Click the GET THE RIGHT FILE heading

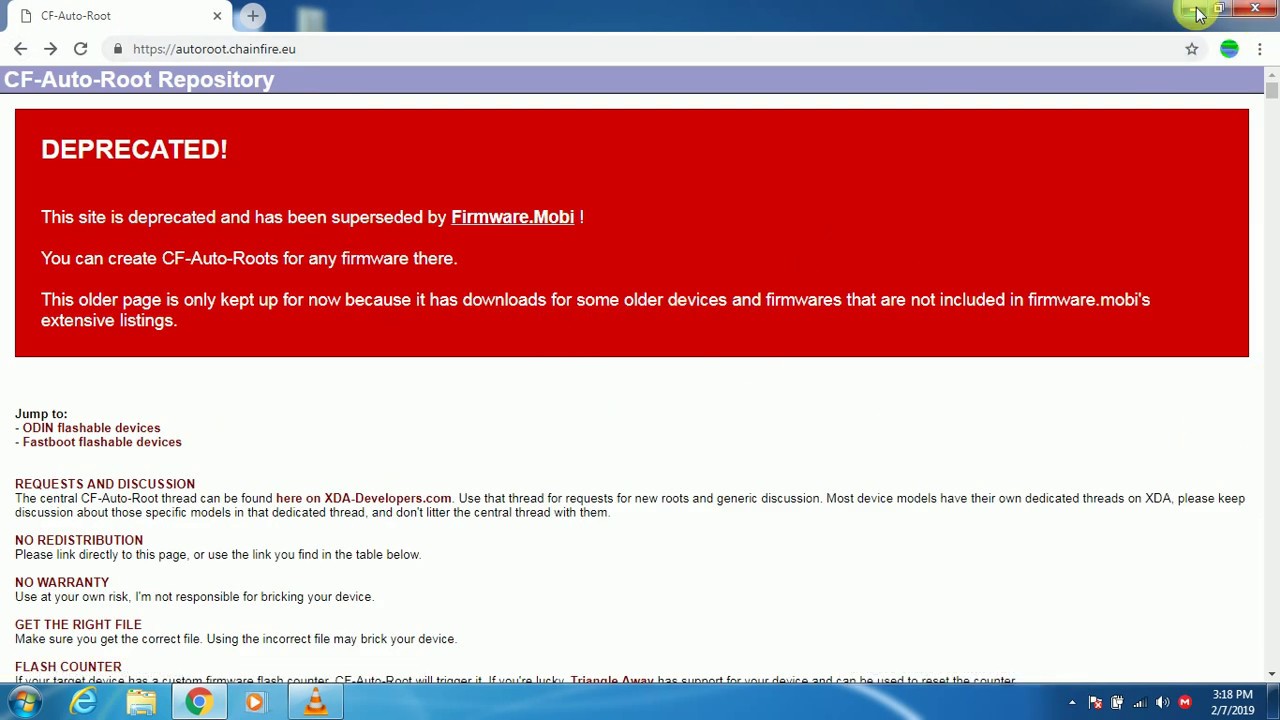point(78,624)
